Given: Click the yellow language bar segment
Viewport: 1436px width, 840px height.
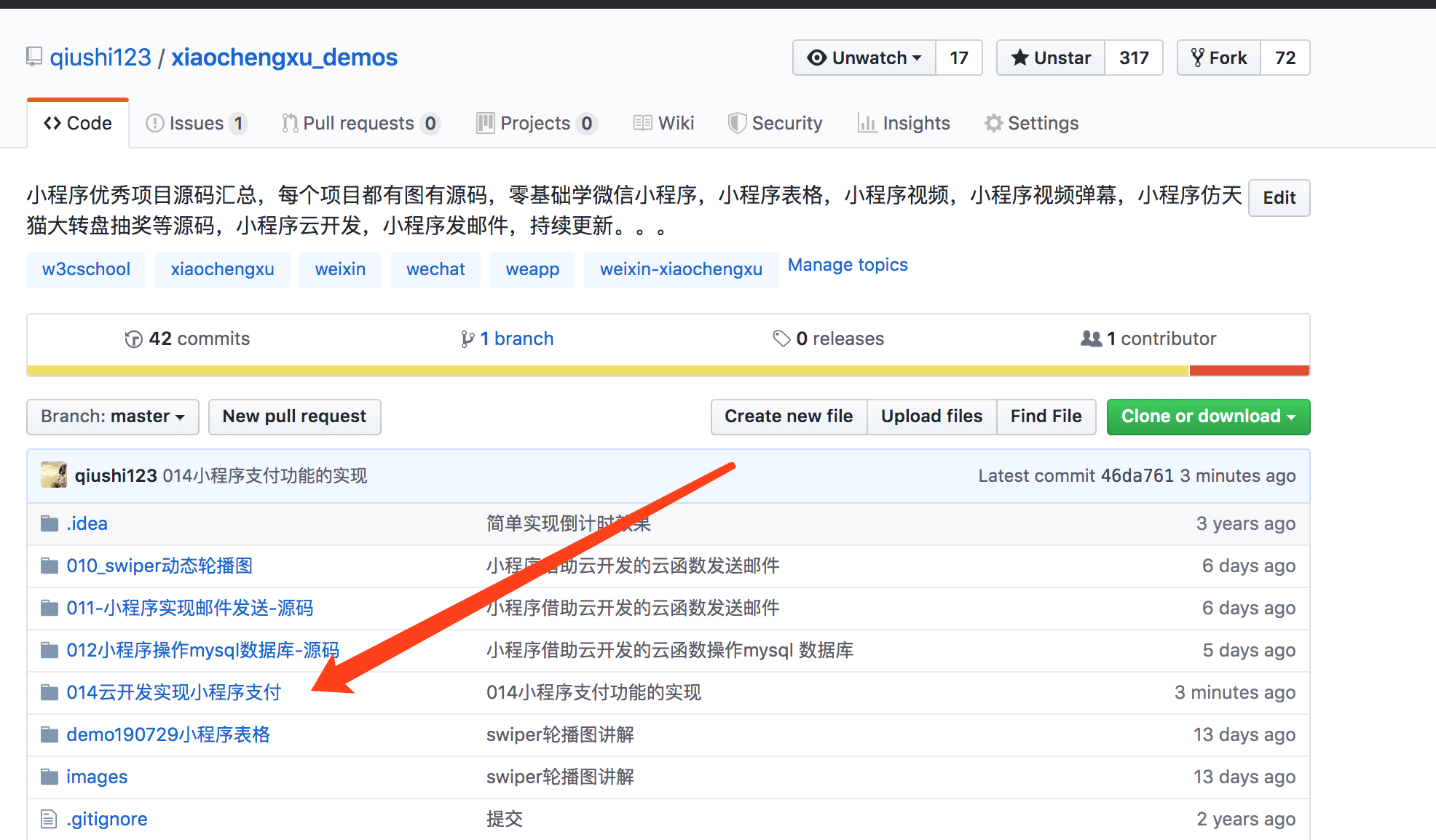Looking at the screenshot, I should (x=607, y=371).
